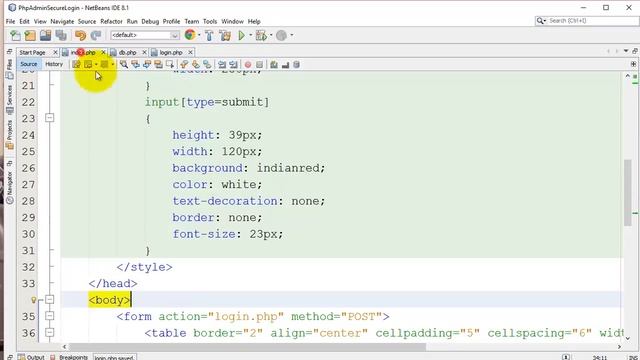The width and height of the screenshot is (640, 360).
Task: Toggle the Rectangular Selection icon
Action: (x=170, y=64)
